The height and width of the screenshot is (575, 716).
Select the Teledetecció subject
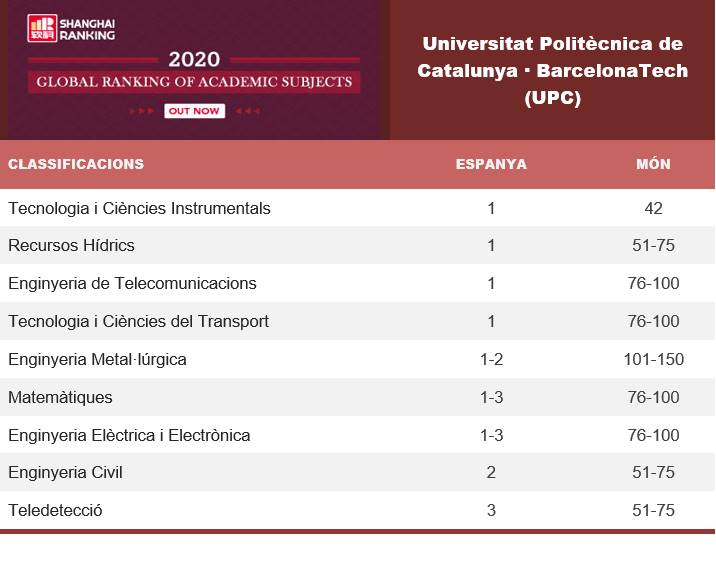pyautogui.click(x=55, y=511)
